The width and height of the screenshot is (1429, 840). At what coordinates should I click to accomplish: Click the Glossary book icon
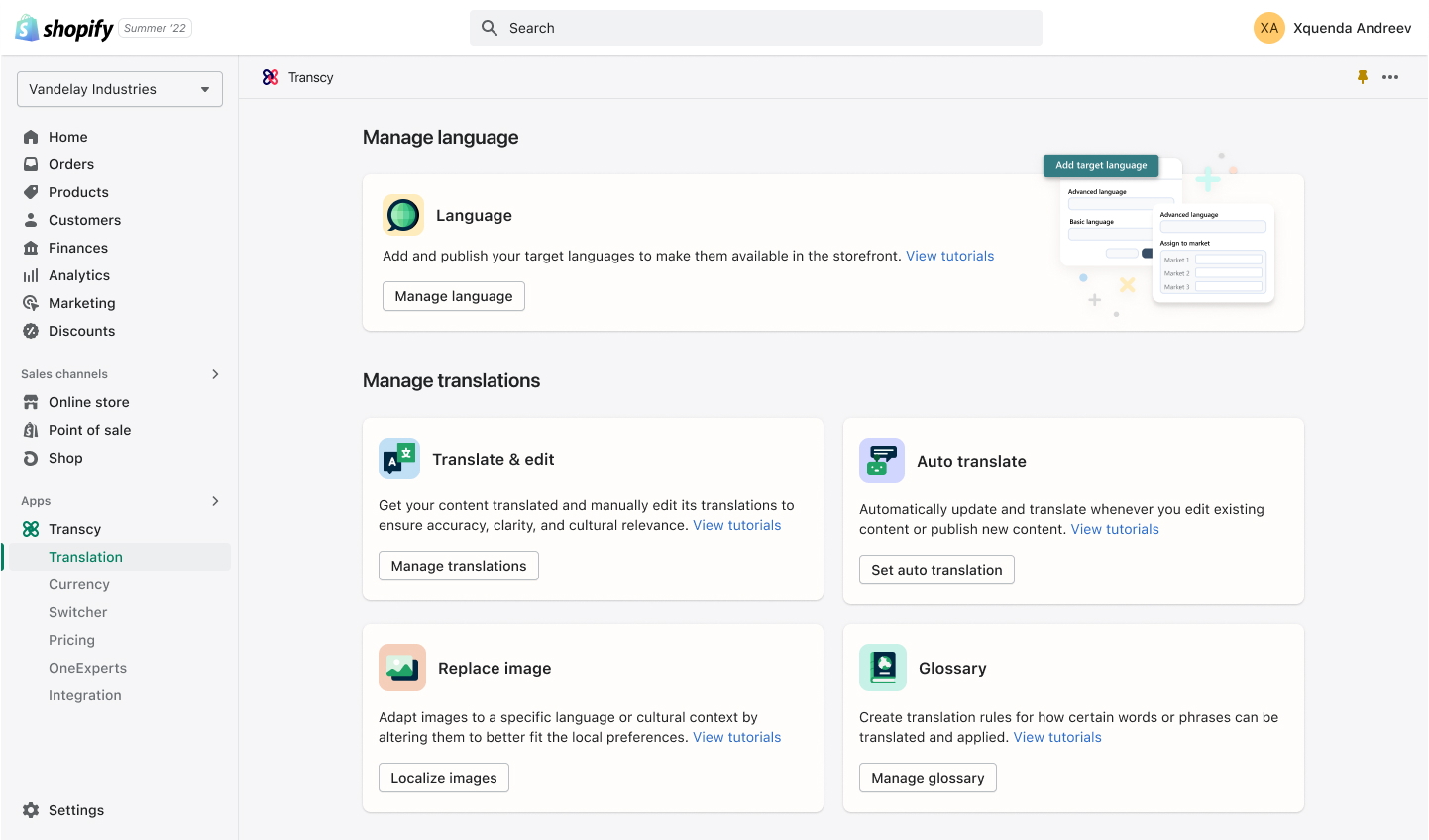point(883,668)
